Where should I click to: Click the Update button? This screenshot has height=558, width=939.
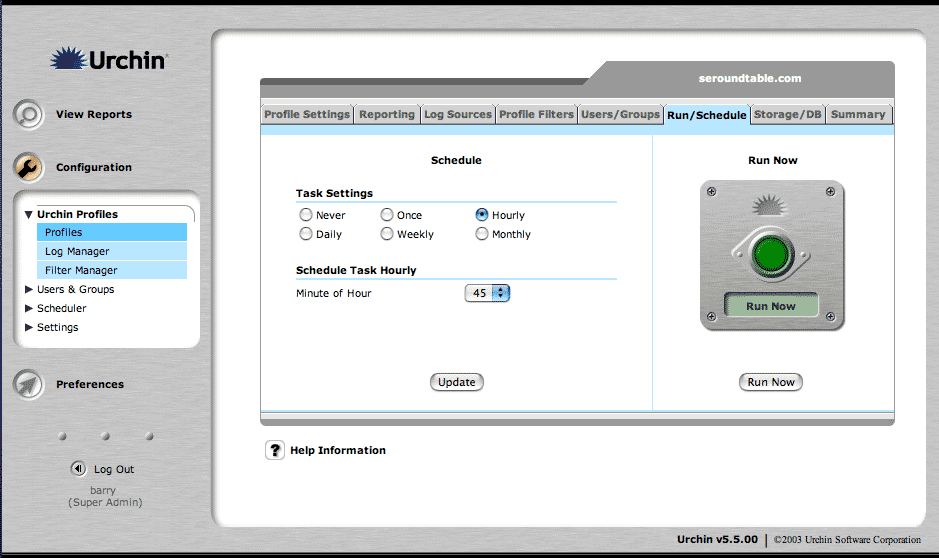pyautogui.click(x=457, y=382)
